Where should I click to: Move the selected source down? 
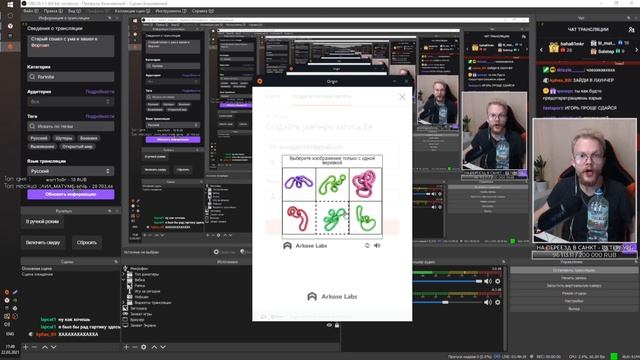(163, 347)
